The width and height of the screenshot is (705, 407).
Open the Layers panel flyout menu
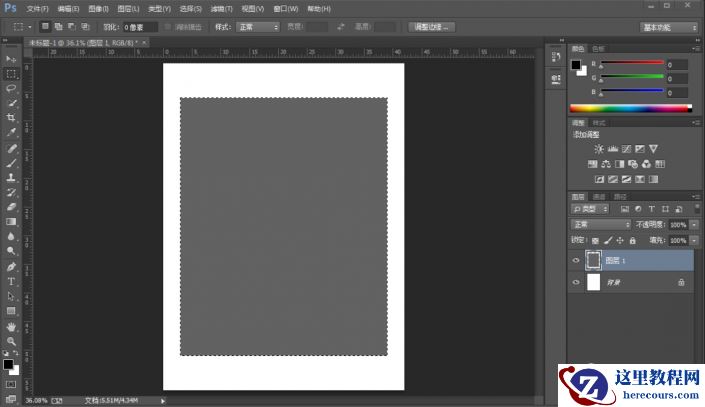pyautogui.click(x=696, y=197)
